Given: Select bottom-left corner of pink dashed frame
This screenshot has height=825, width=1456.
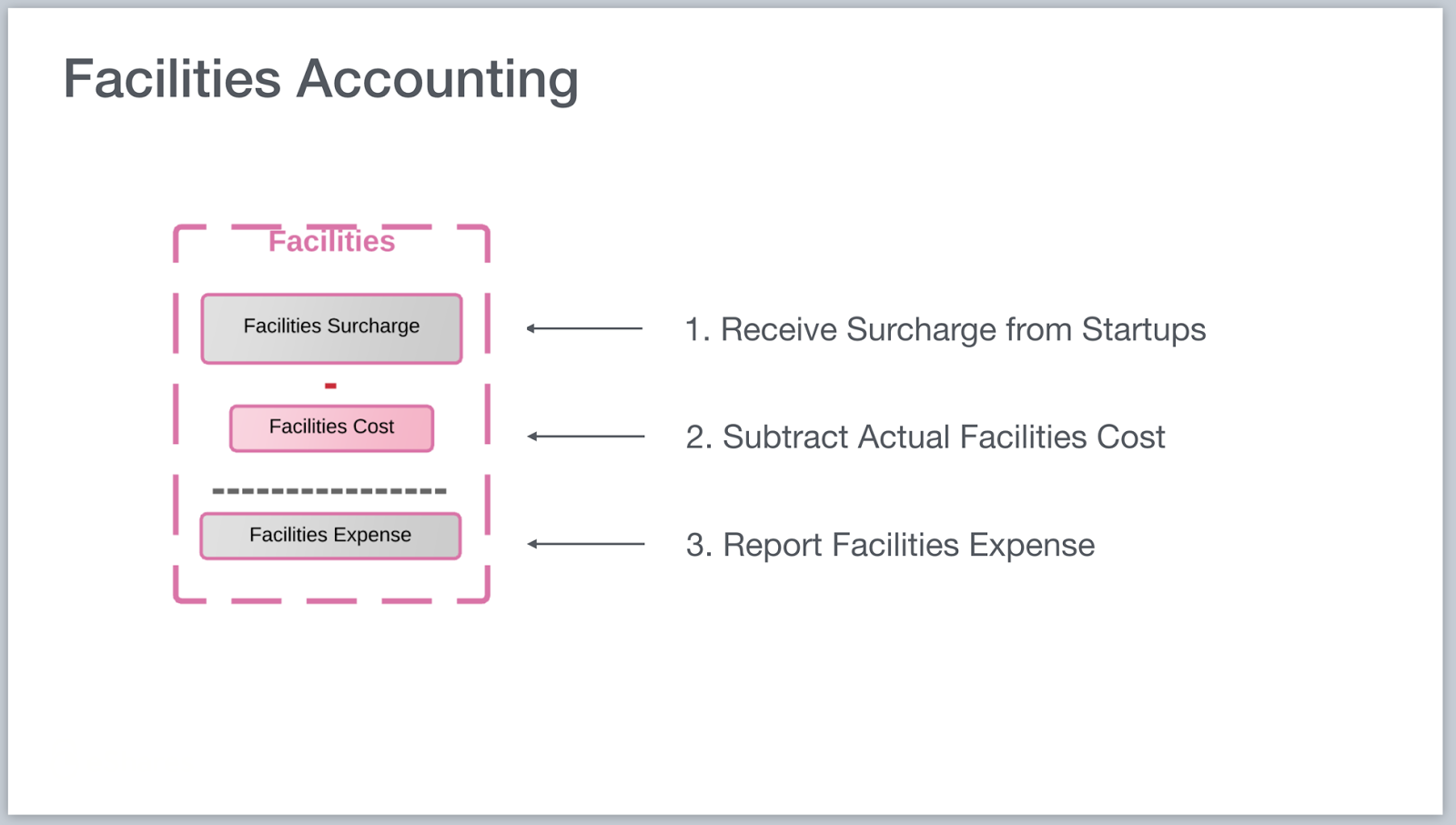Looking at the screenshot, I should point(178,598).
